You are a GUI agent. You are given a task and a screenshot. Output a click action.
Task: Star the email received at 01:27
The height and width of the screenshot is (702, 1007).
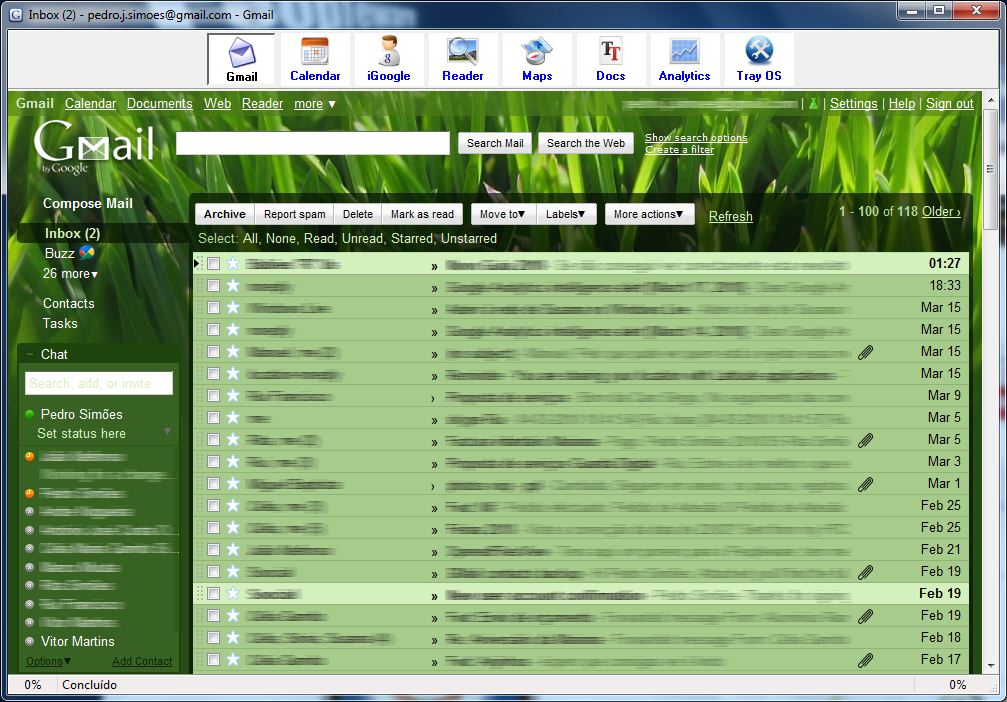pos(232,263)
